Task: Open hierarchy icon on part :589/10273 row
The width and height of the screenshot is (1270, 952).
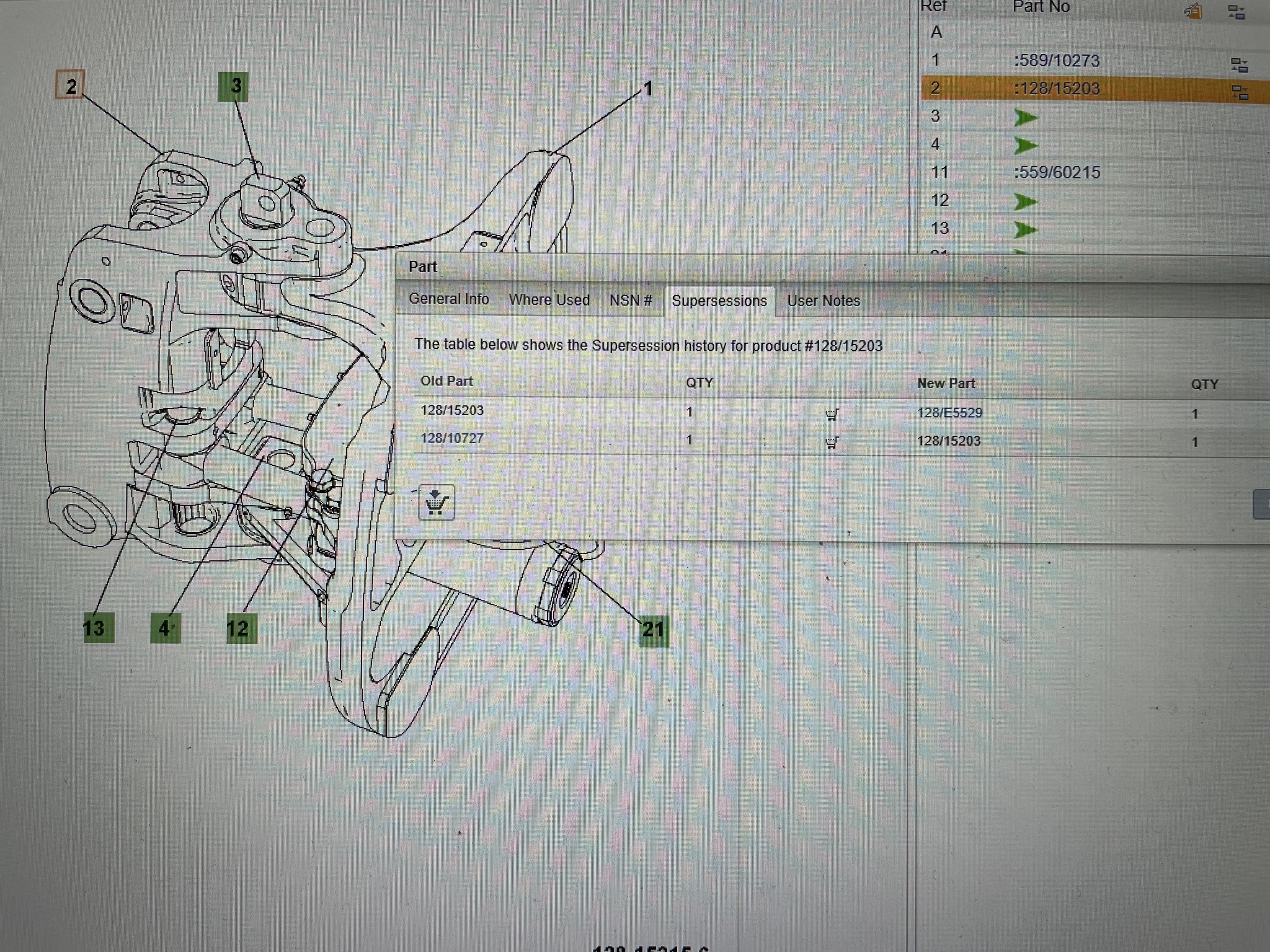Action: coord(1239,65)
